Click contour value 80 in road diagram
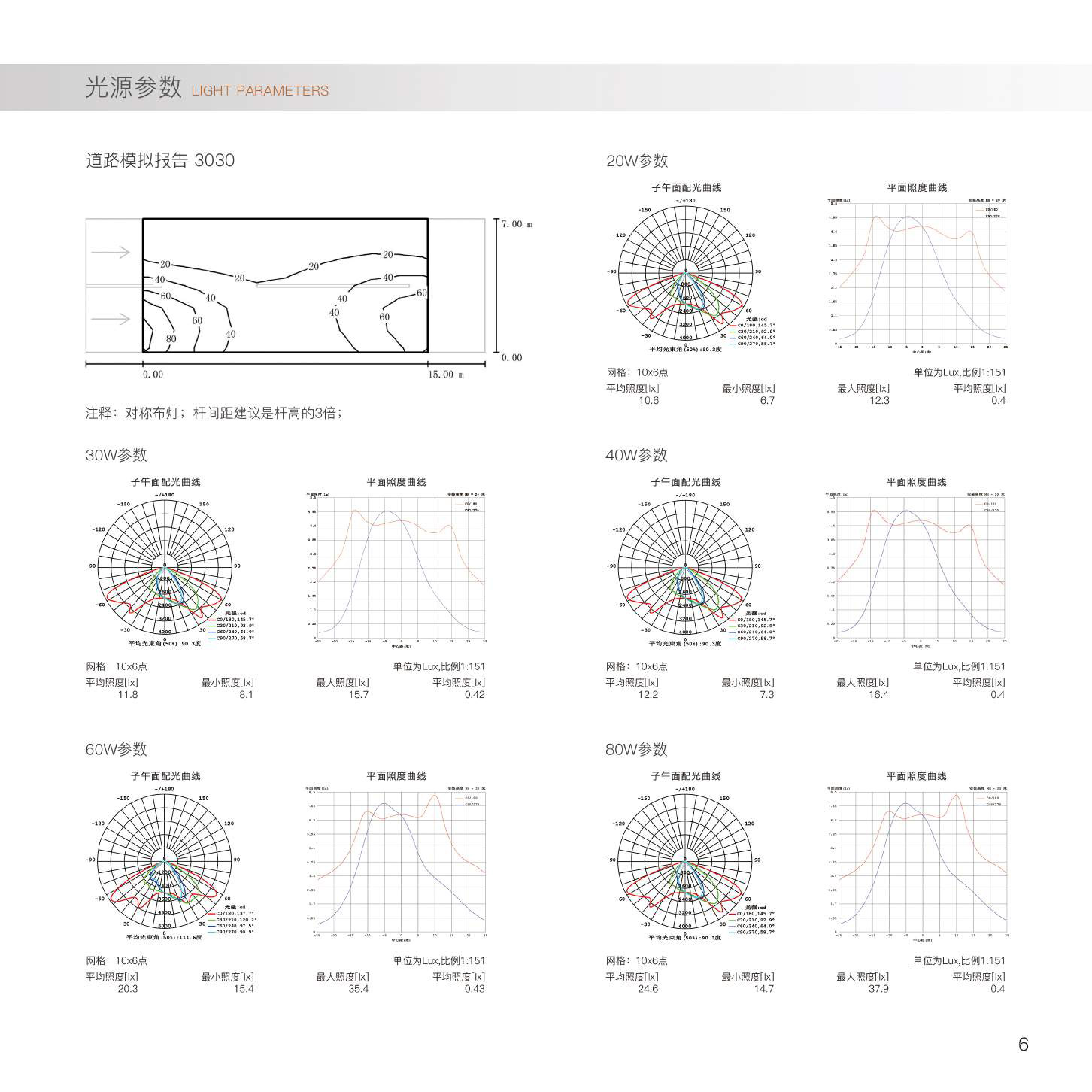The width and height of the screenshot is (1092, 1092). [171, 339]
